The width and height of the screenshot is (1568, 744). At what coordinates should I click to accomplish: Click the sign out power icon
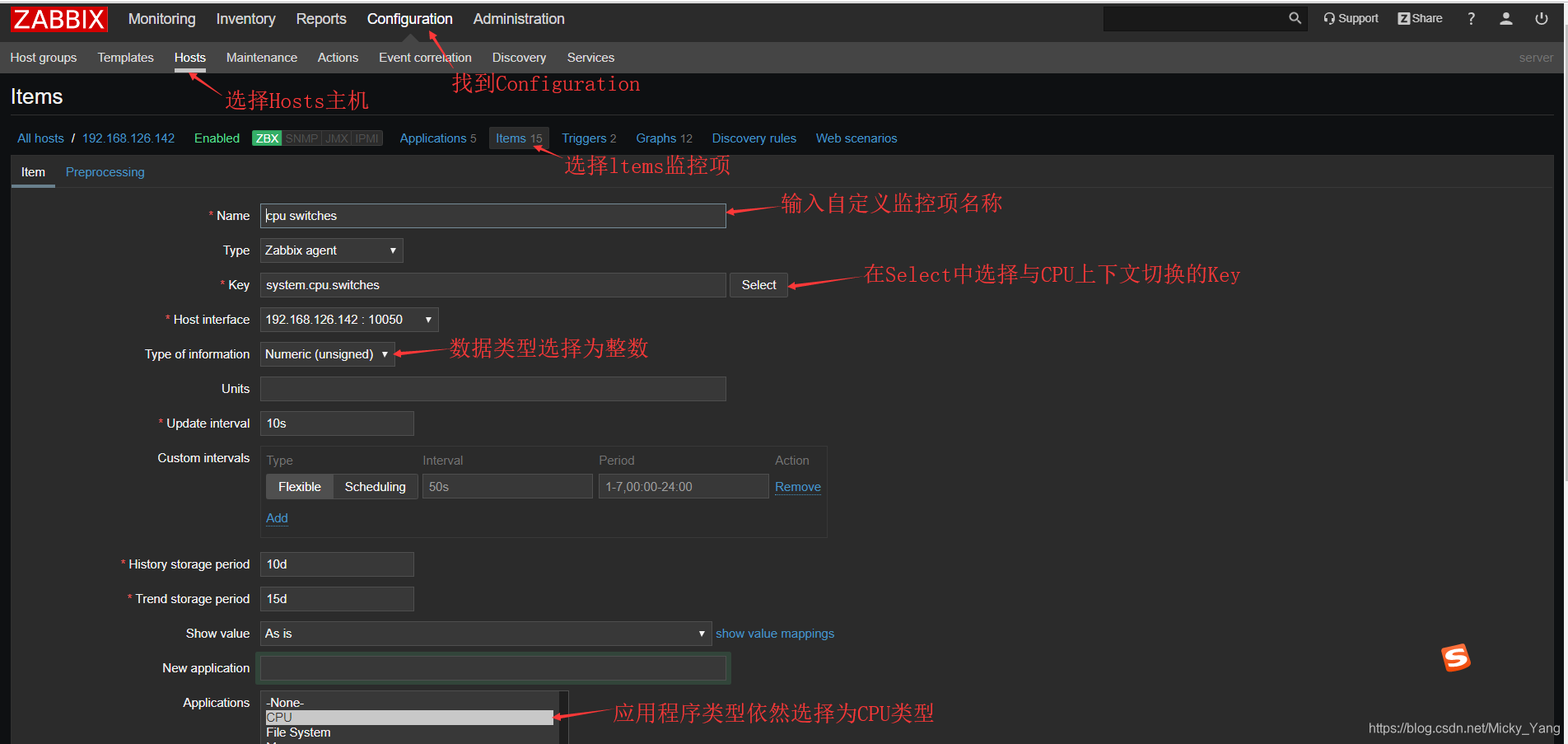click(x=1542, y=18)
